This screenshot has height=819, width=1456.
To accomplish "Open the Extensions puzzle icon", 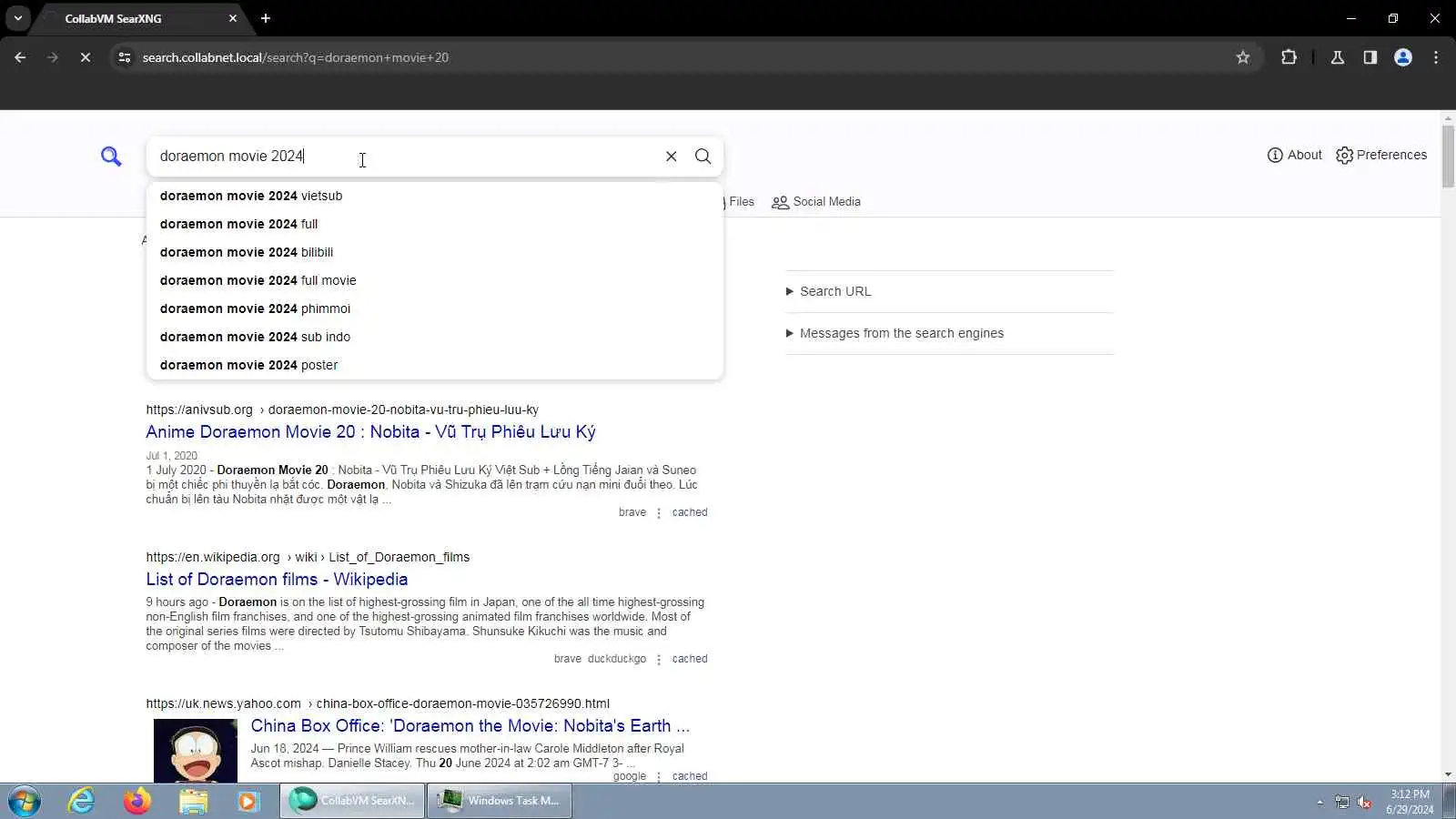I will 1289,57.
